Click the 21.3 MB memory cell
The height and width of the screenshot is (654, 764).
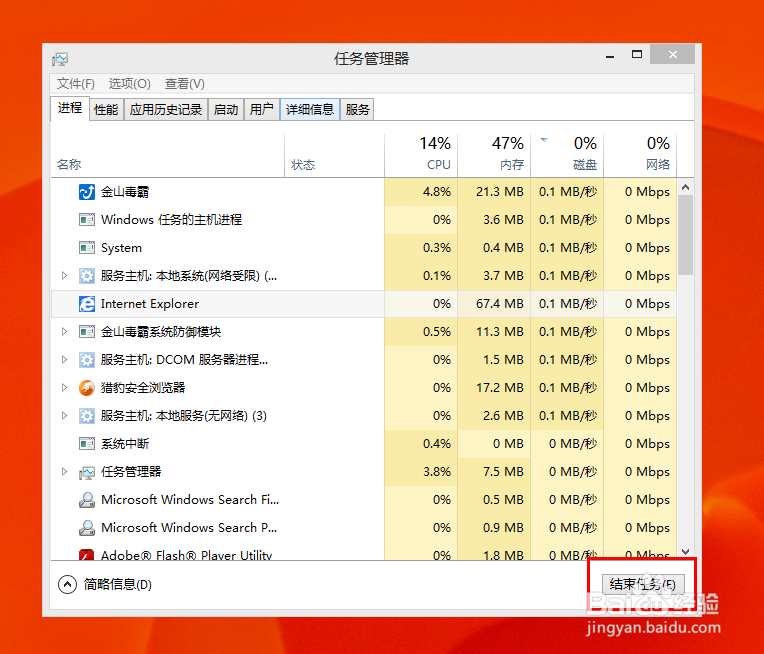click(494, 192)
